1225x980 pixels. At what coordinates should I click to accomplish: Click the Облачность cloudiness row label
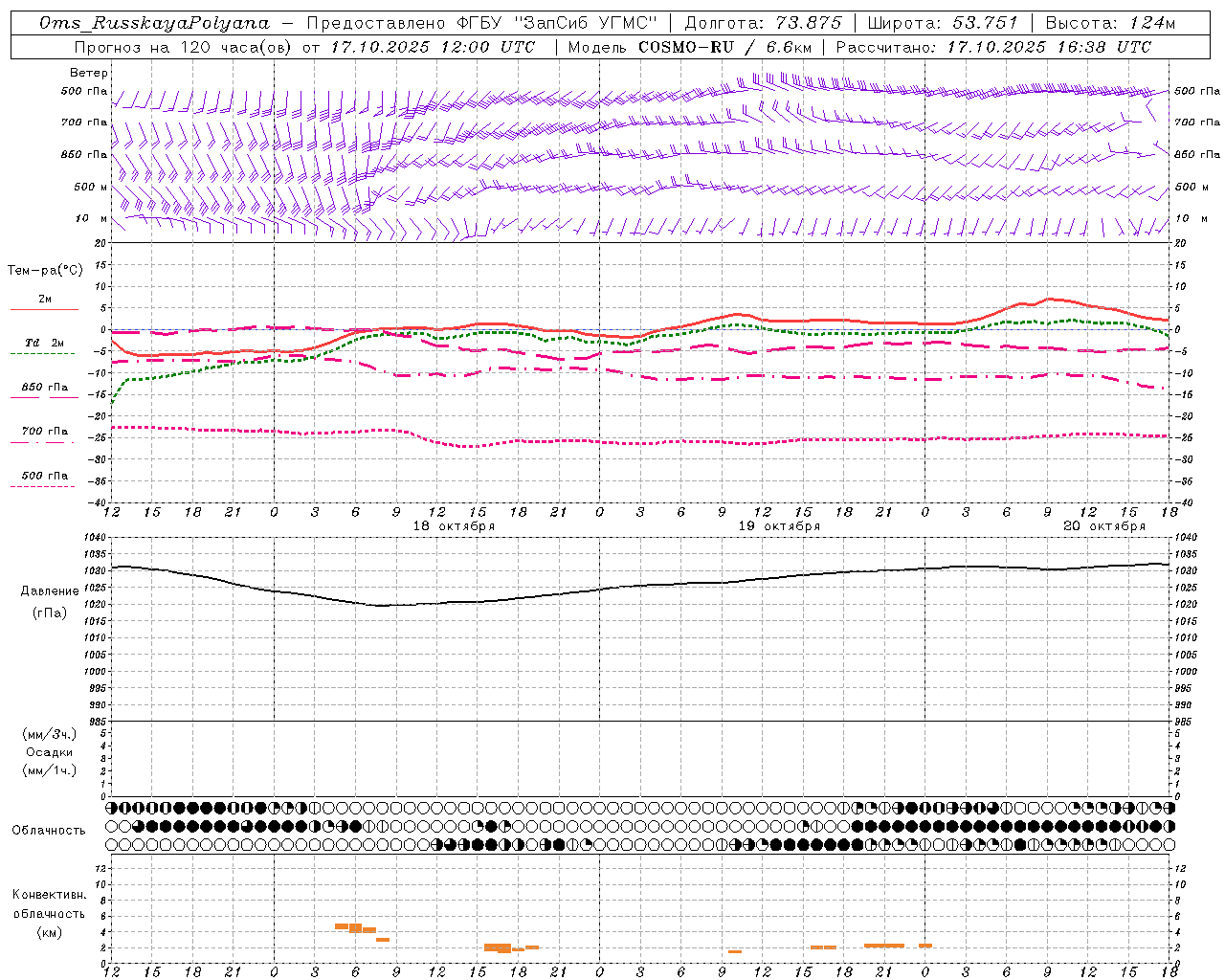[49, 831]
